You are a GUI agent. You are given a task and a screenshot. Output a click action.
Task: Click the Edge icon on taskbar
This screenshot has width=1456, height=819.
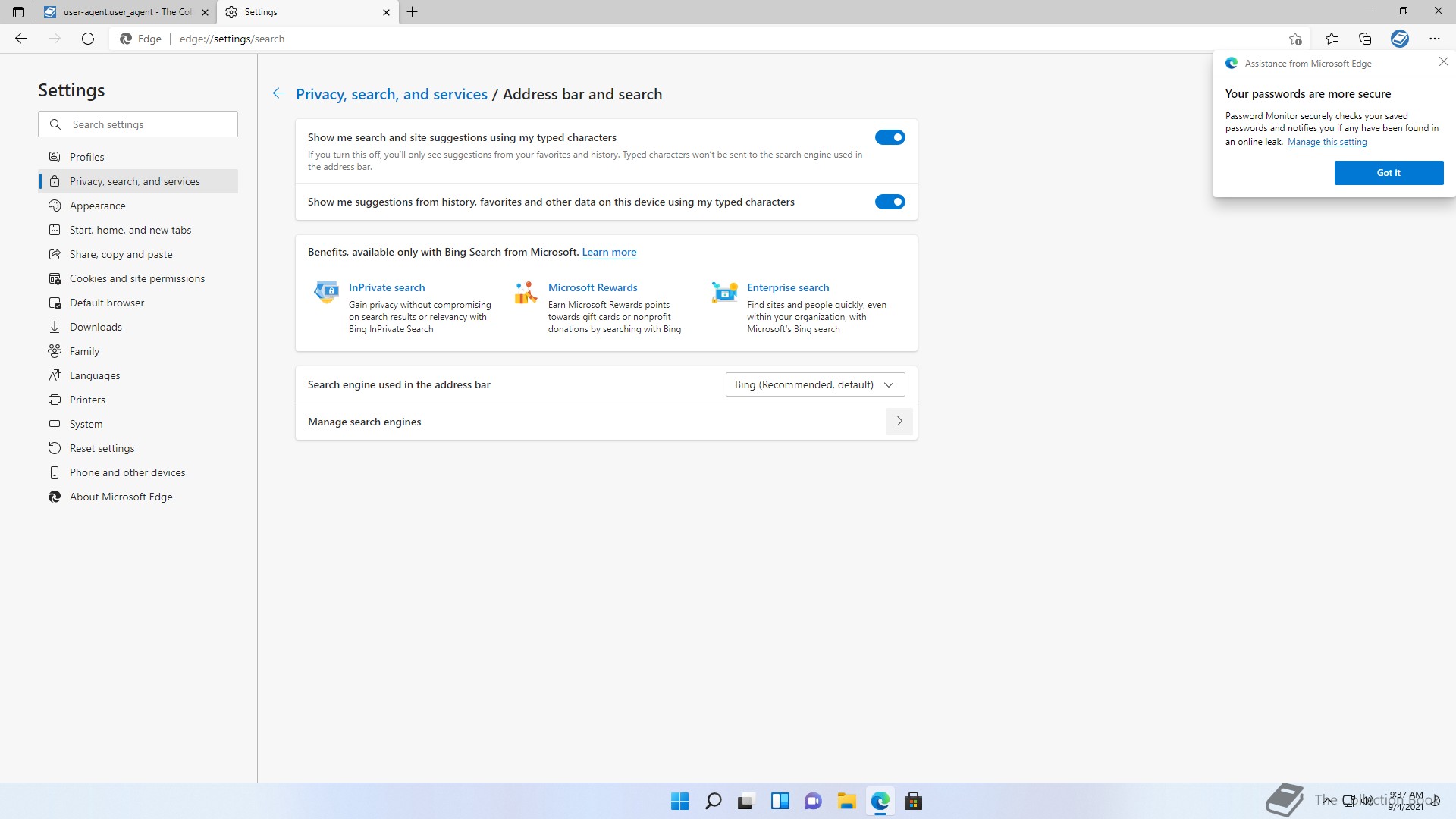click(x=880, y=801)
